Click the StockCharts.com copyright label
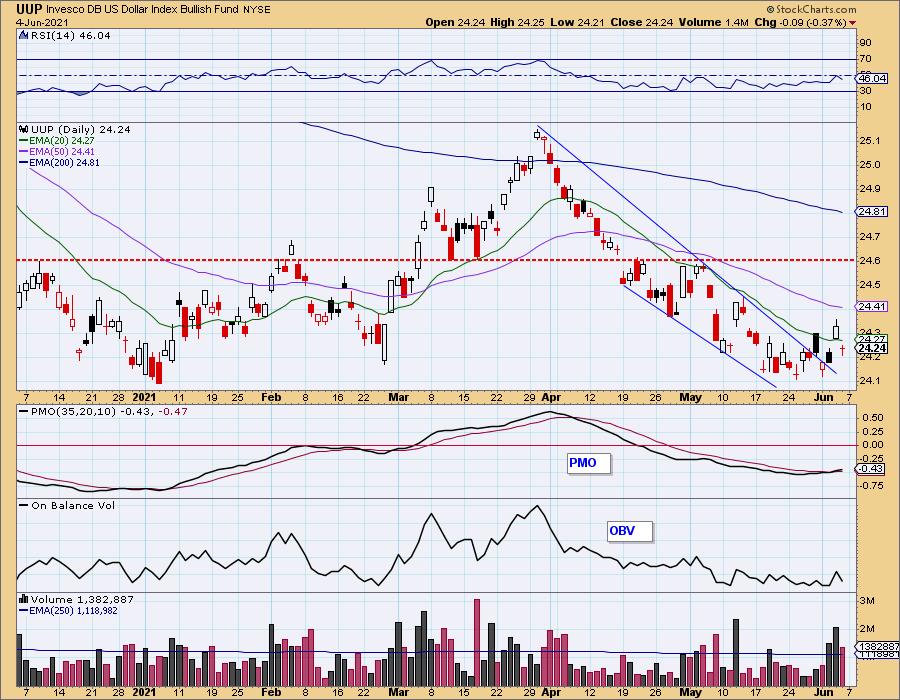 (x=812, y=9)
